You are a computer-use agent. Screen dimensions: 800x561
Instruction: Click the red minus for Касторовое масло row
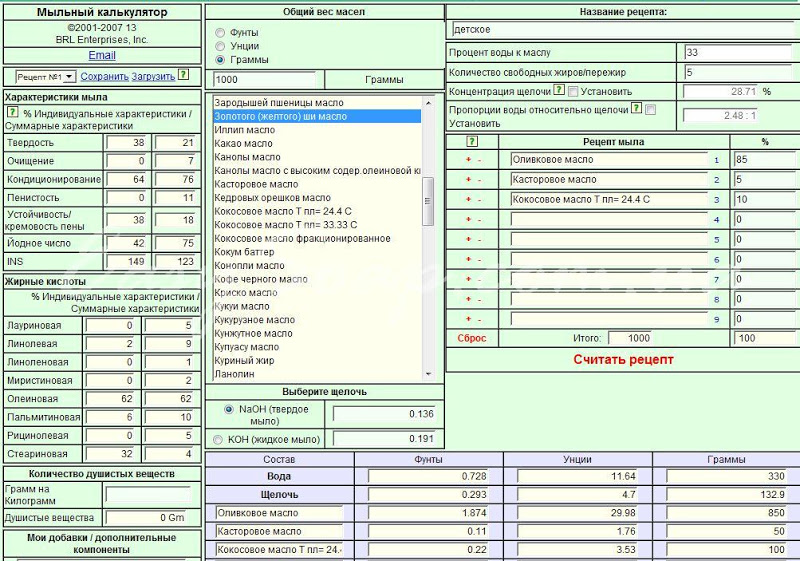tap(479, 180)
